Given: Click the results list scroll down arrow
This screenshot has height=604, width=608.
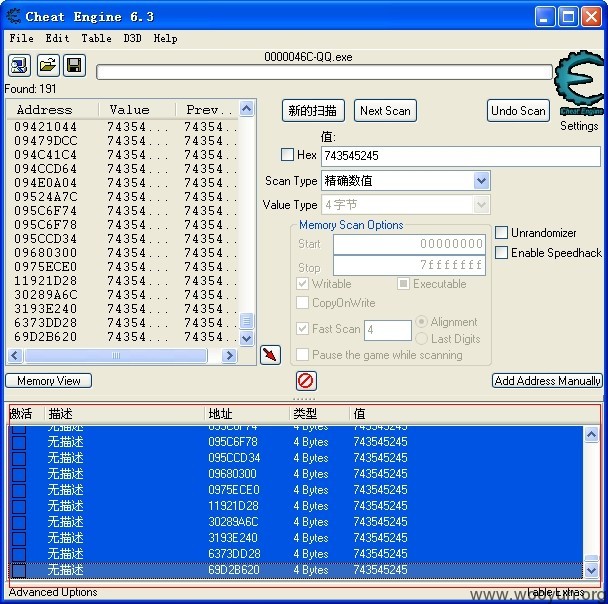Looking at the screenshot, I should tap(247, 338).
